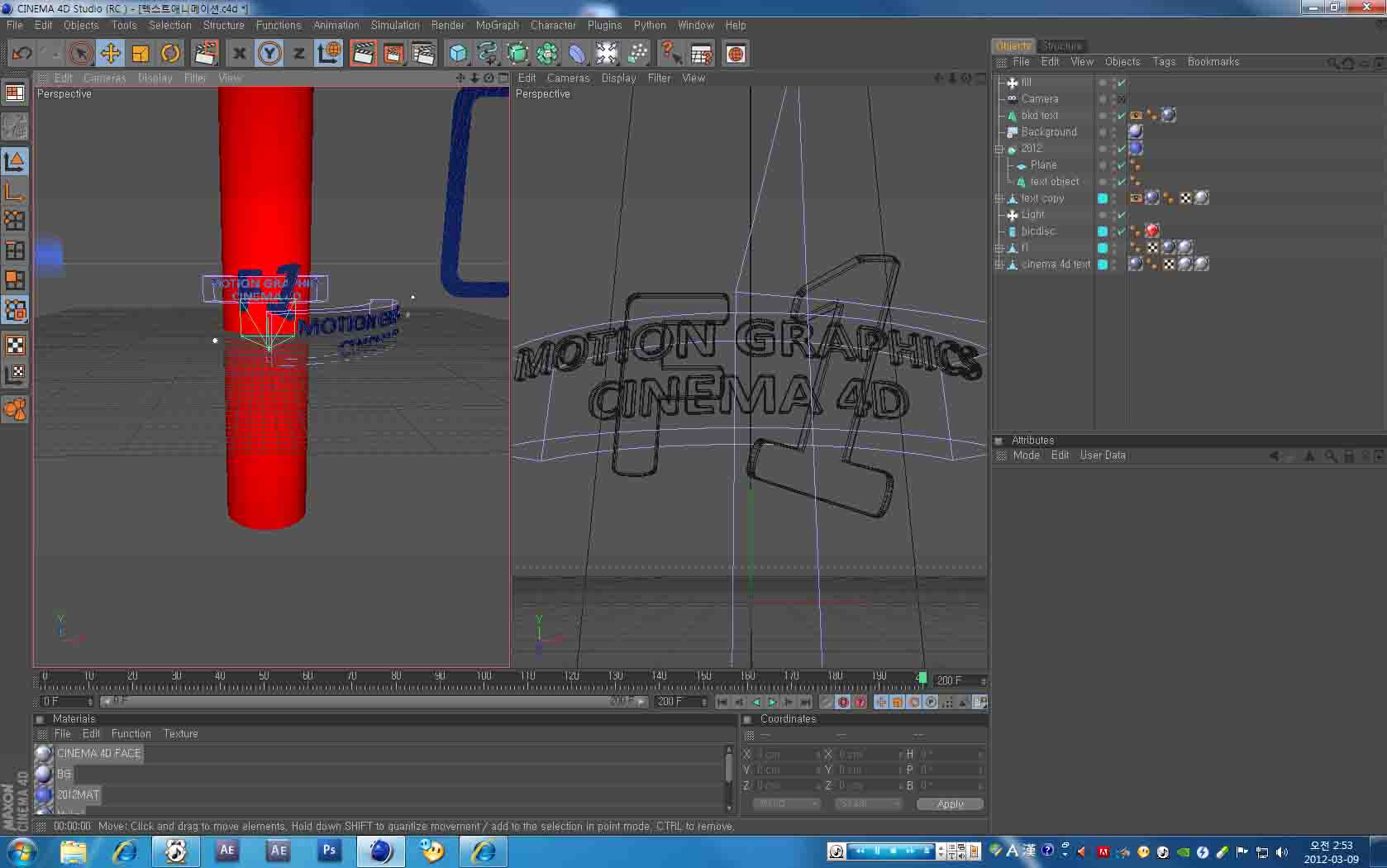
Task: Go to end of animation
Action: click(805, 702)
